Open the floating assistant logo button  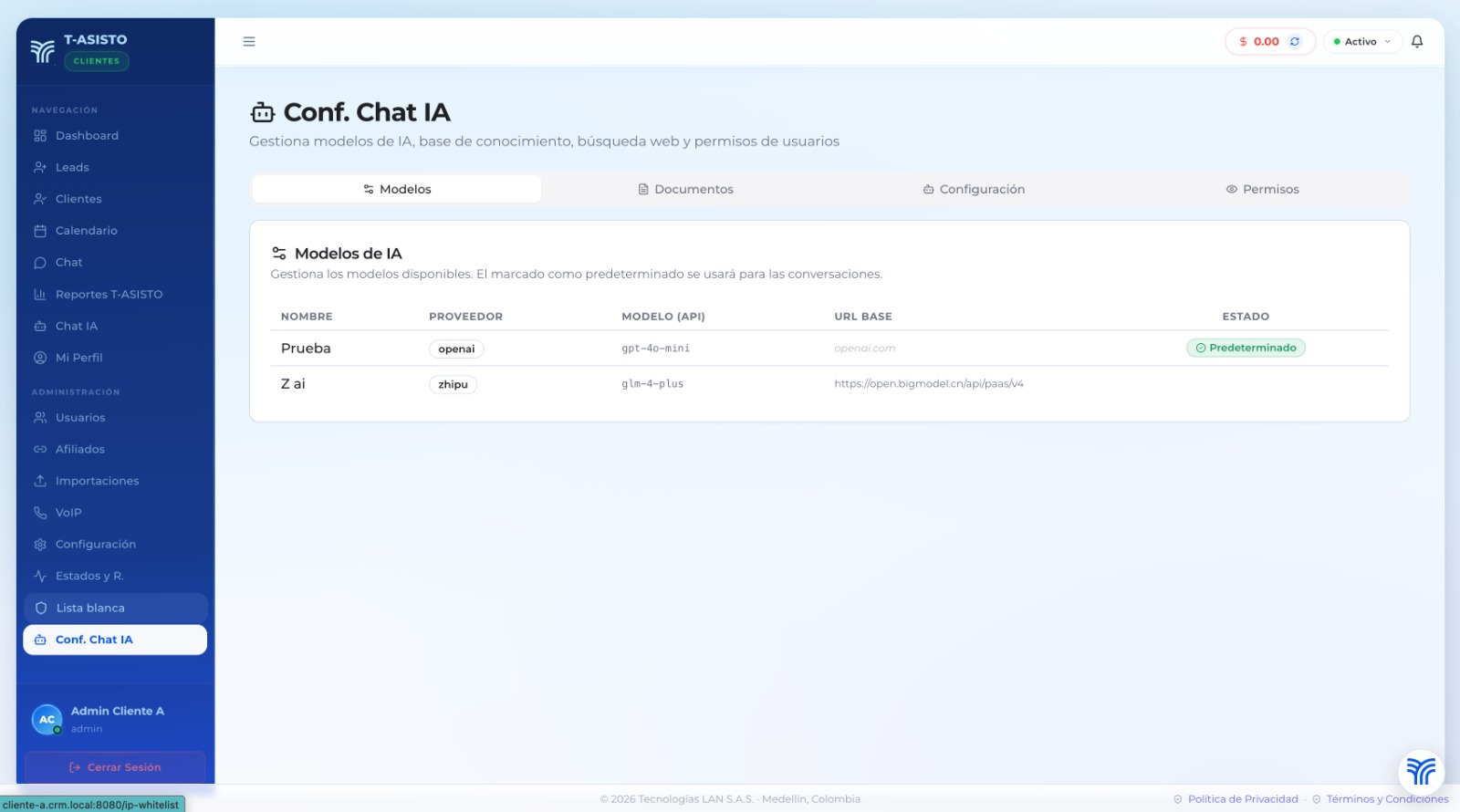[1421, 771]
